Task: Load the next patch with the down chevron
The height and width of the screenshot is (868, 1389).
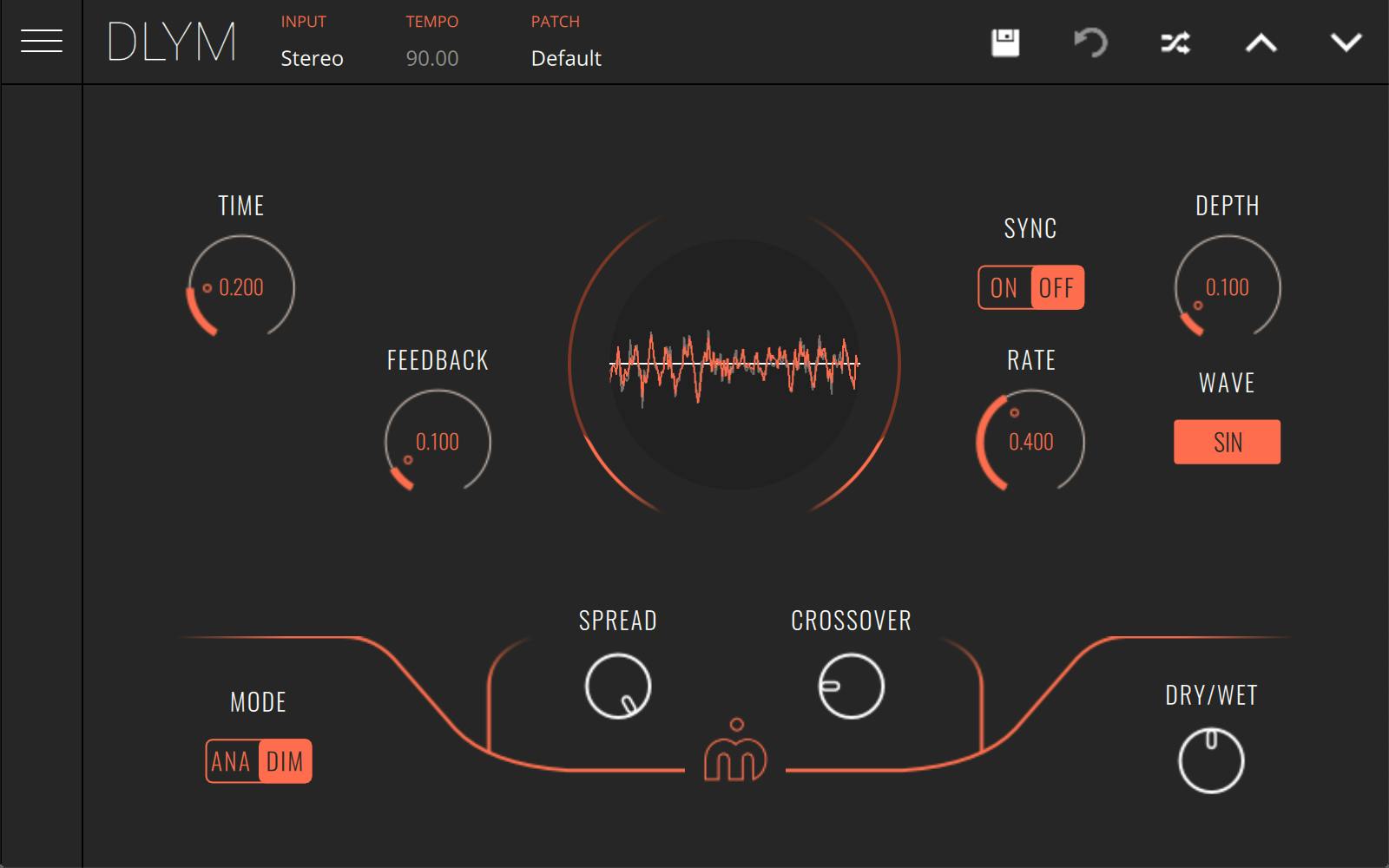Action: tap(1346, 42)
